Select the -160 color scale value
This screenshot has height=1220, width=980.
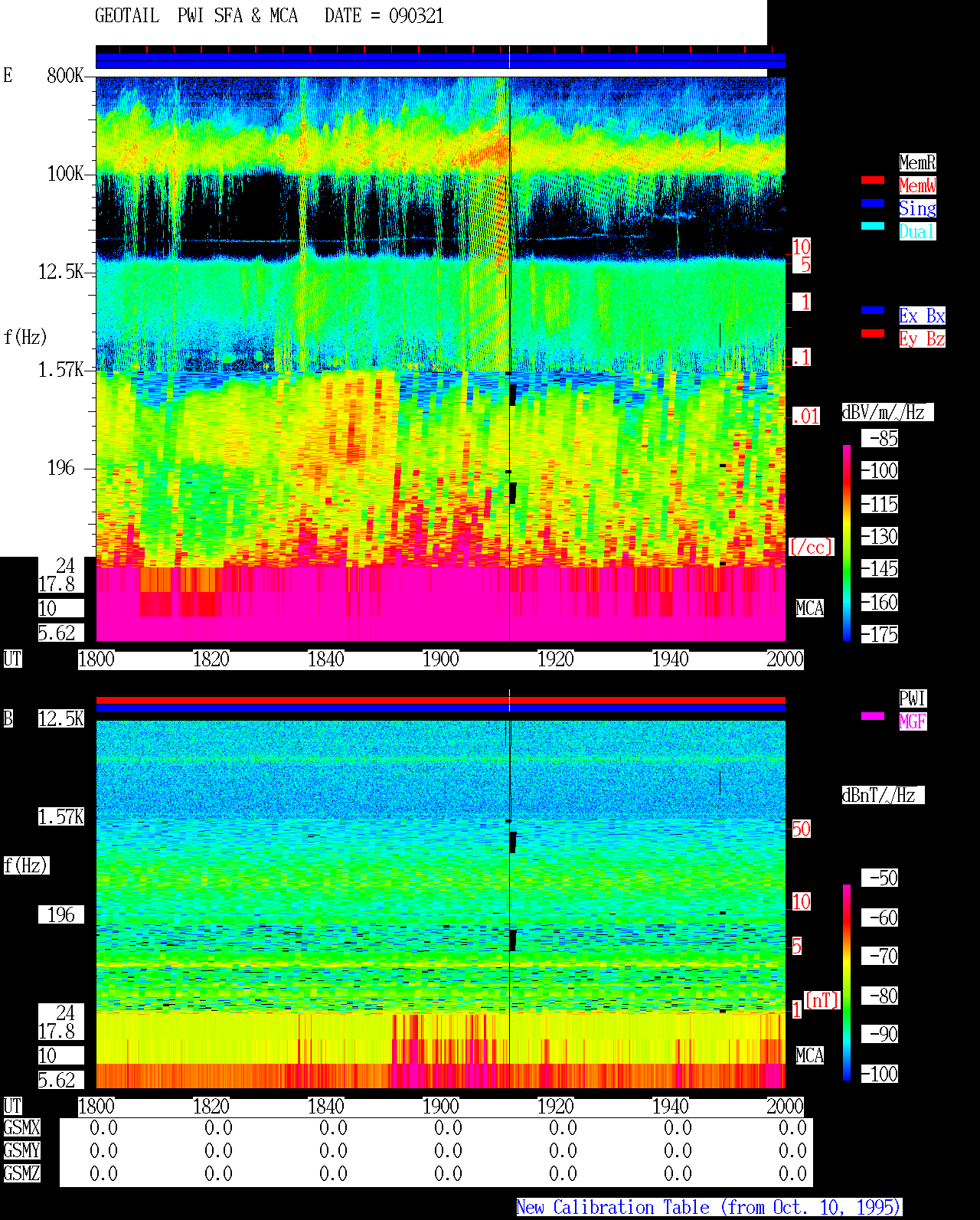pyautogui.click(x=880, y=602)
